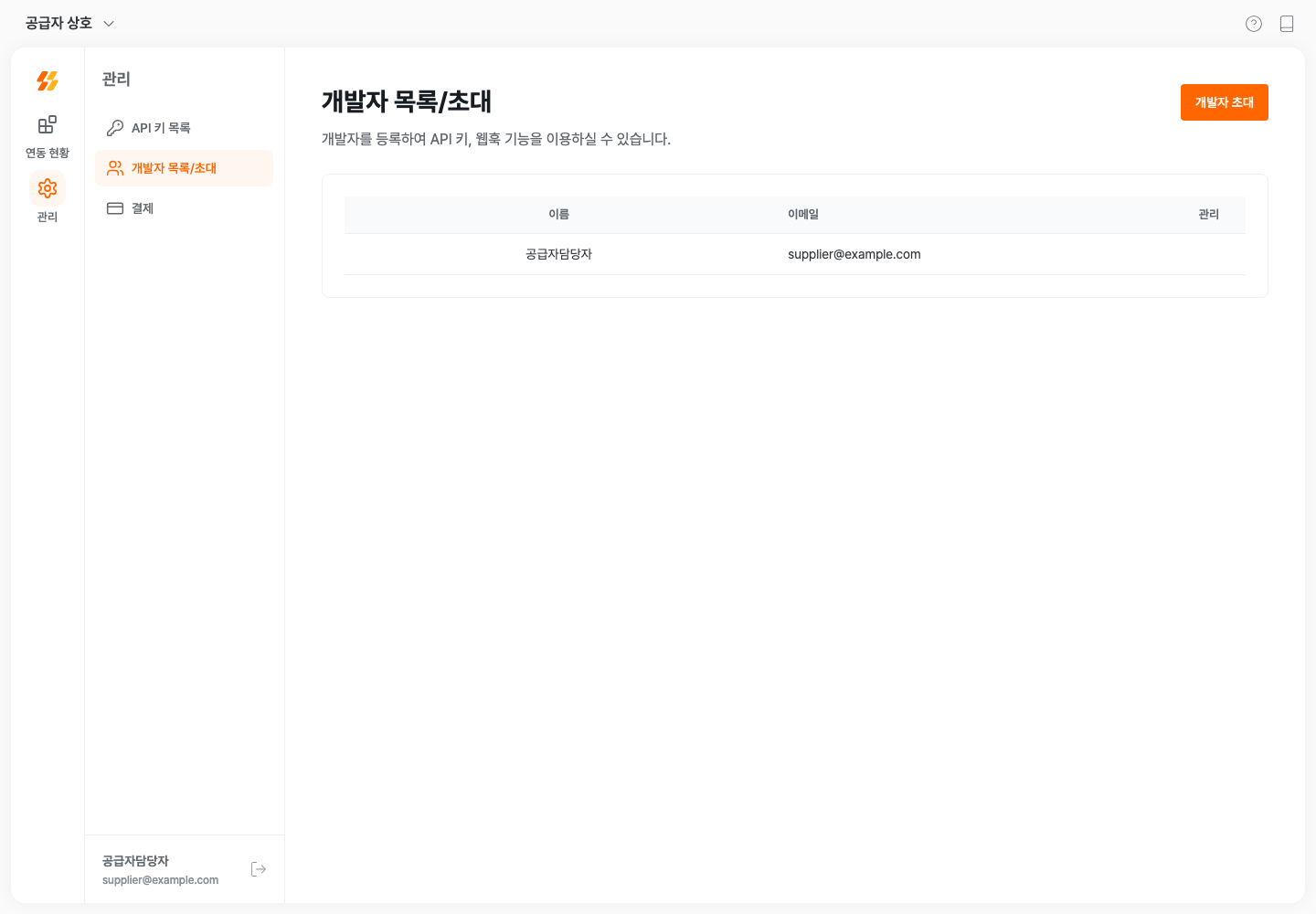Click the 공급자담당자 name cell in the table

click(559, 254)
